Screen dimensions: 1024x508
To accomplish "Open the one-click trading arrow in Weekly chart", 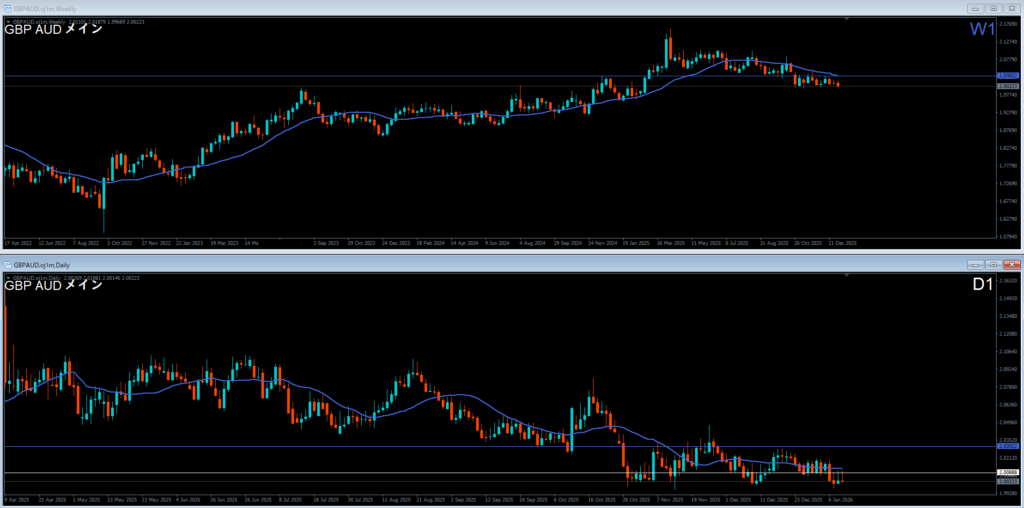I will 7,22.
